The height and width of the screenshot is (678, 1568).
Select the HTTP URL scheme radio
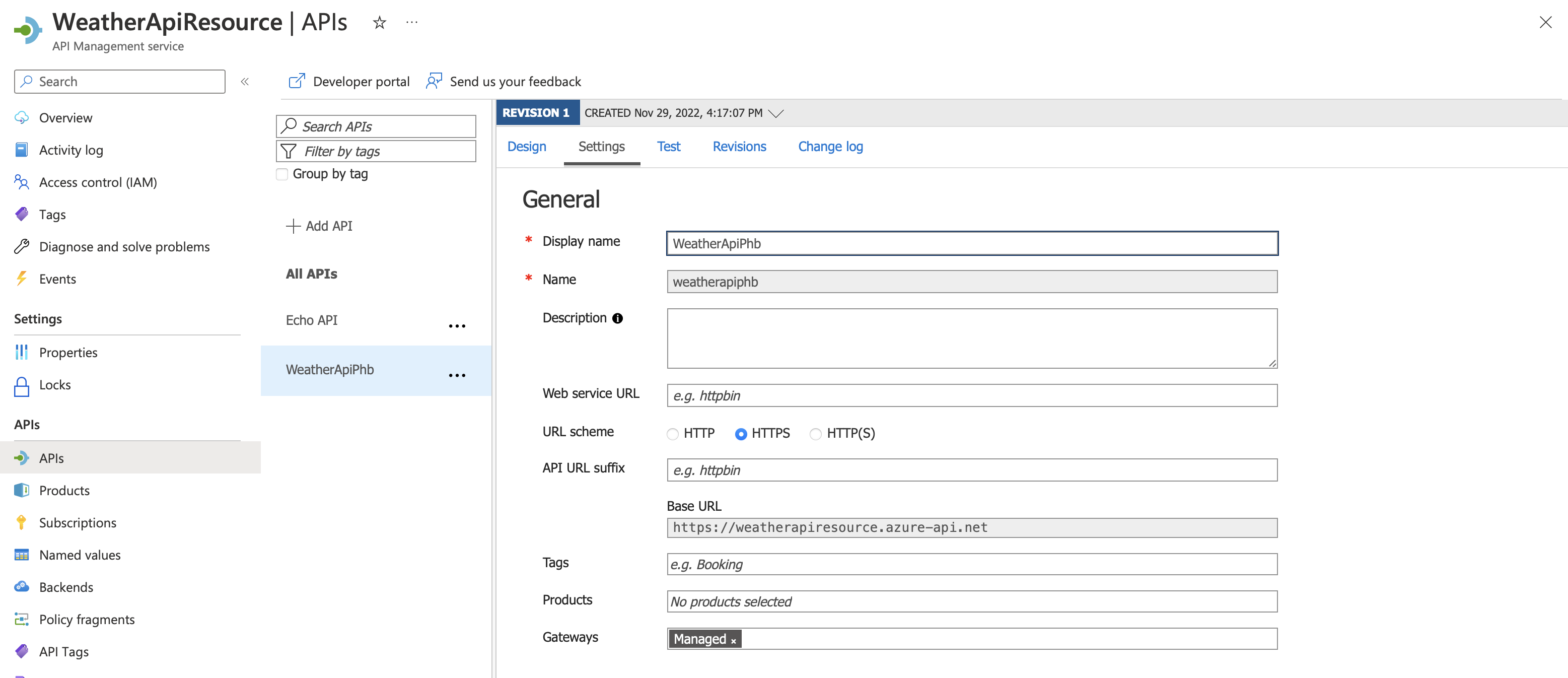pyautogui.click(x=672, y=434)
